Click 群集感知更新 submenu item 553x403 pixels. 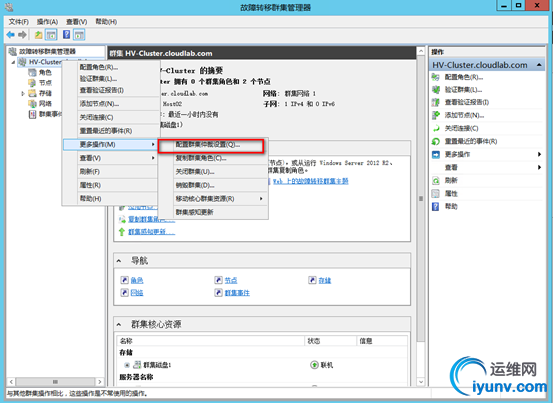[213, 212]
